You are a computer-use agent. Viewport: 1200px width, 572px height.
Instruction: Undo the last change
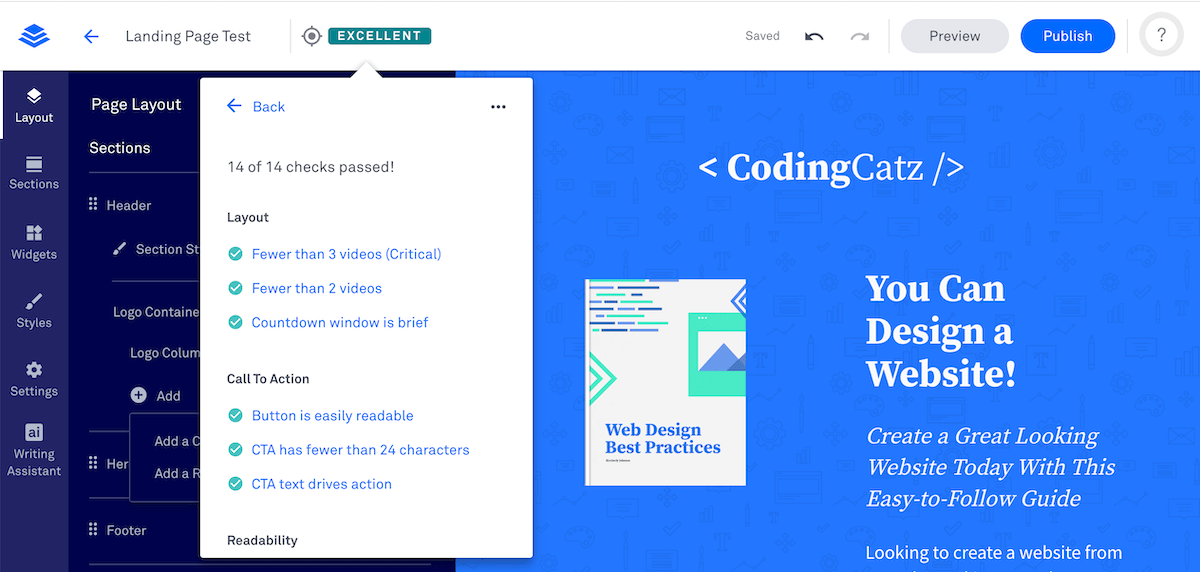tap(814, 36)
